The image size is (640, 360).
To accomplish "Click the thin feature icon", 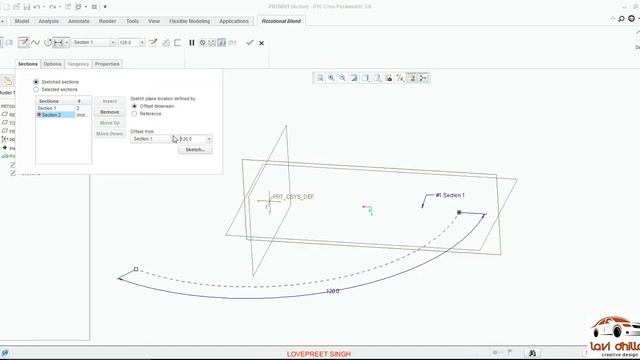I will 178,42.
